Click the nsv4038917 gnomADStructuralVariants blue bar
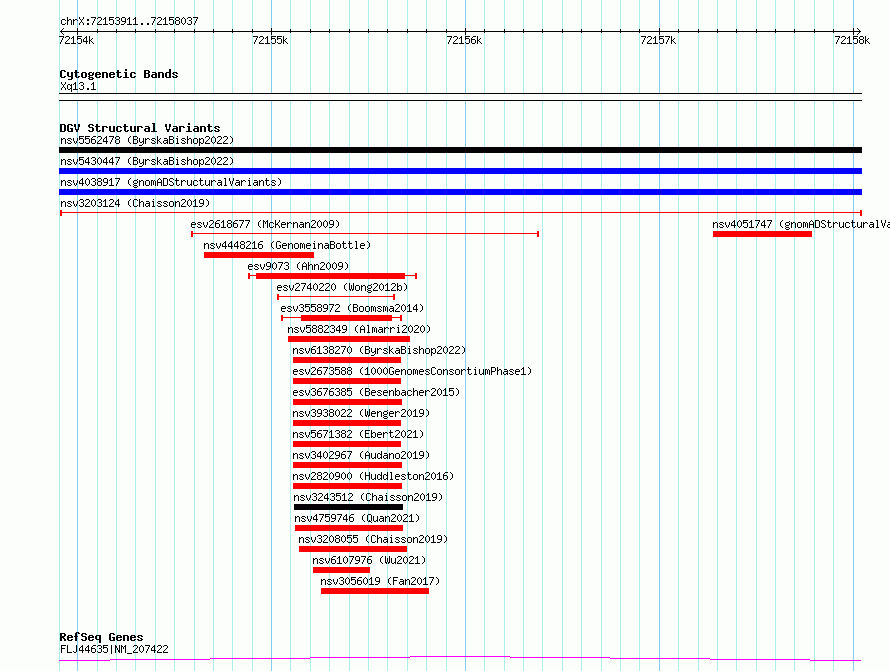 (x=460, y=192)
